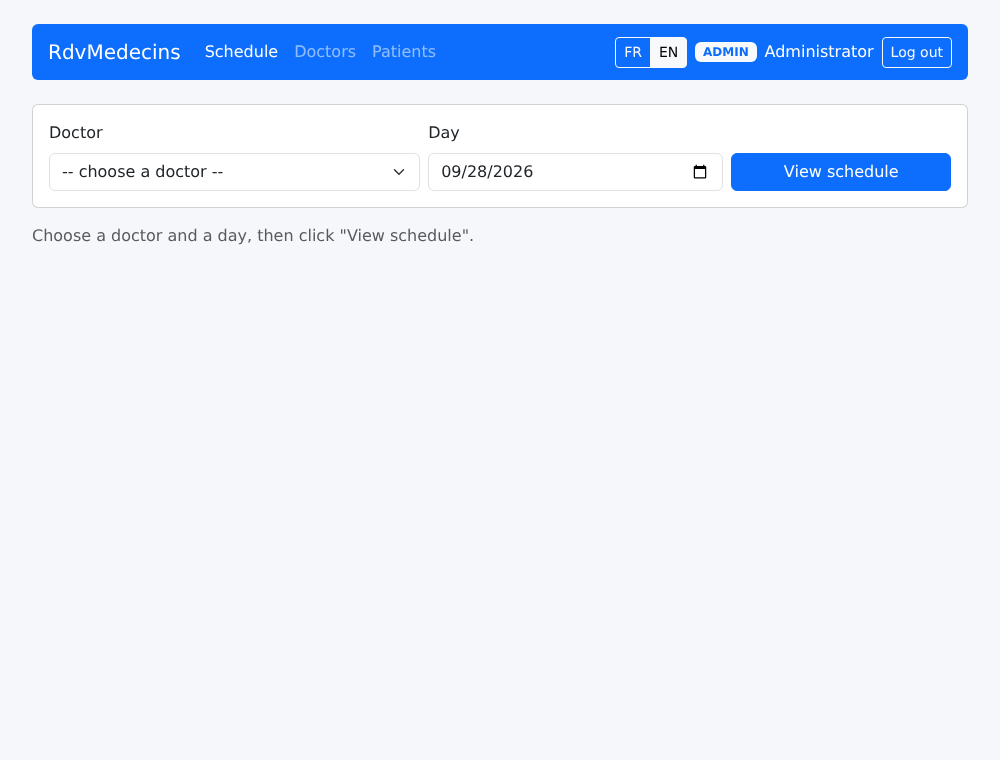Log out of the Administrator account
Viewport: 1000px width, 760px height.
tap(916, 52)
